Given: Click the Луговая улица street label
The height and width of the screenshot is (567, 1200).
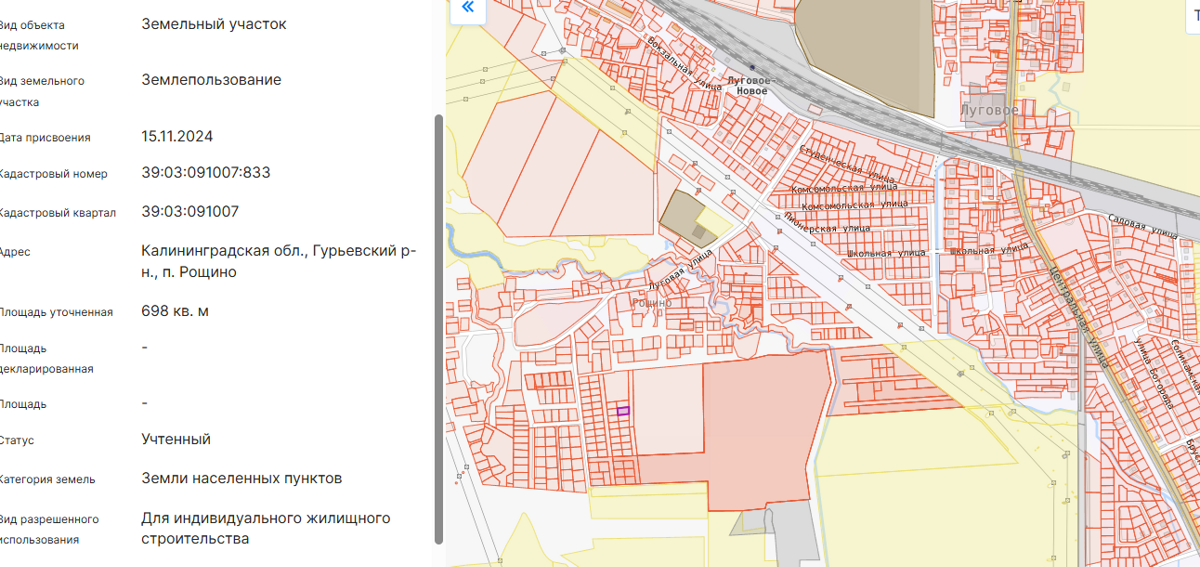Looking at the screenshot, I should [680, 267].
